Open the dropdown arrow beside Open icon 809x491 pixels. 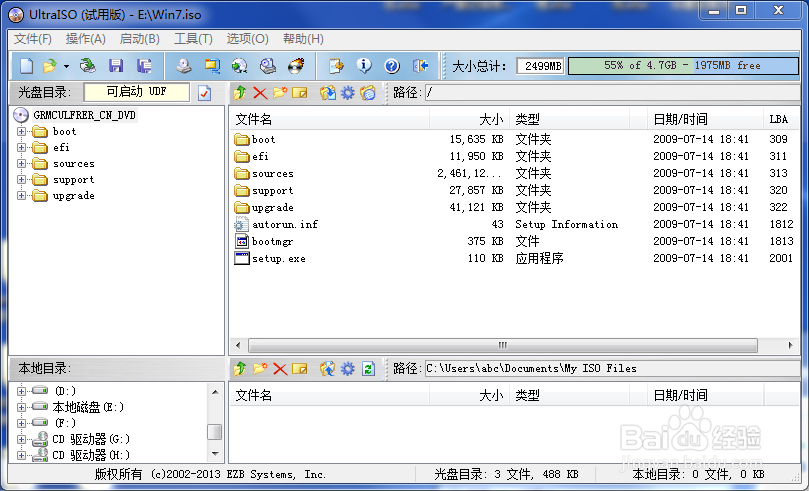click(x=66, y=67)
